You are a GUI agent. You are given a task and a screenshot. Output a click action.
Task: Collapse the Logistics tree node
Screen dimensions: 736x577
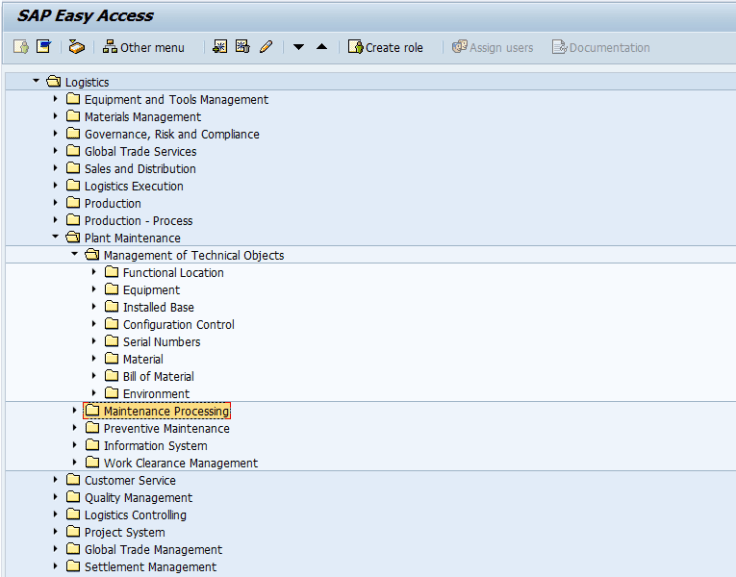(x=37, y=81)
